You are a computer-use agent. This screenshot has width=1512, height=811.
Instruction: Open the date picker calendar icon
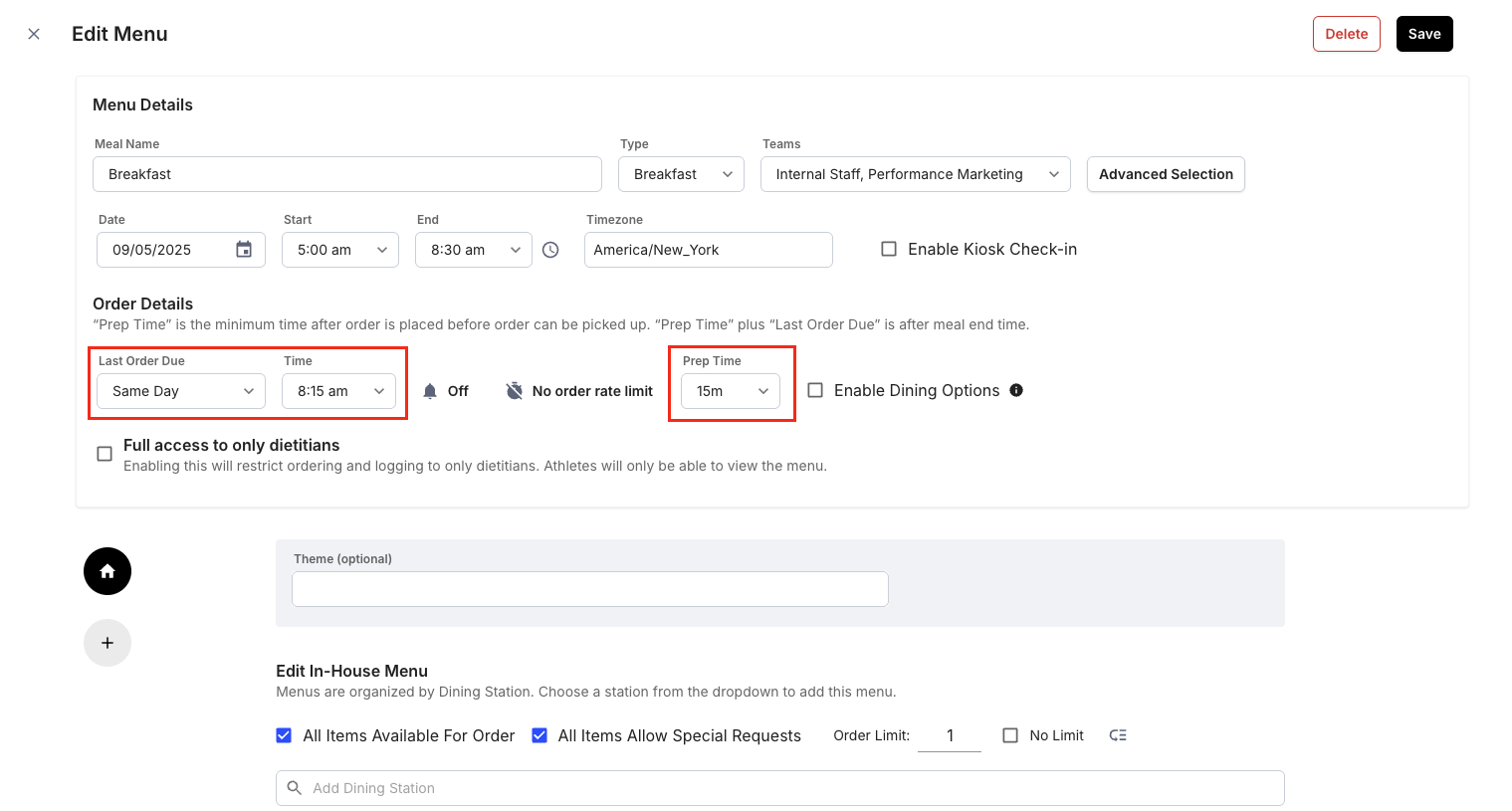[244, 250]
